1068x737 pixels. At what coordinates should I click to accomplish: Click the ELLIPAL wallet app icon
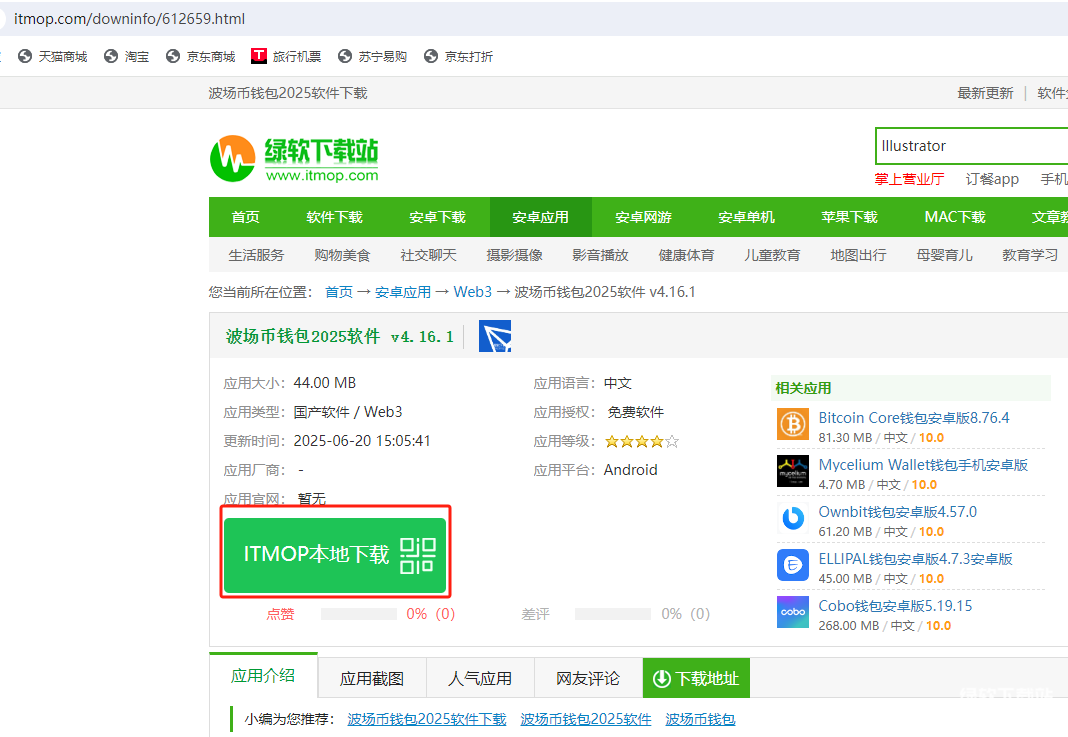[x=792, y=565]
